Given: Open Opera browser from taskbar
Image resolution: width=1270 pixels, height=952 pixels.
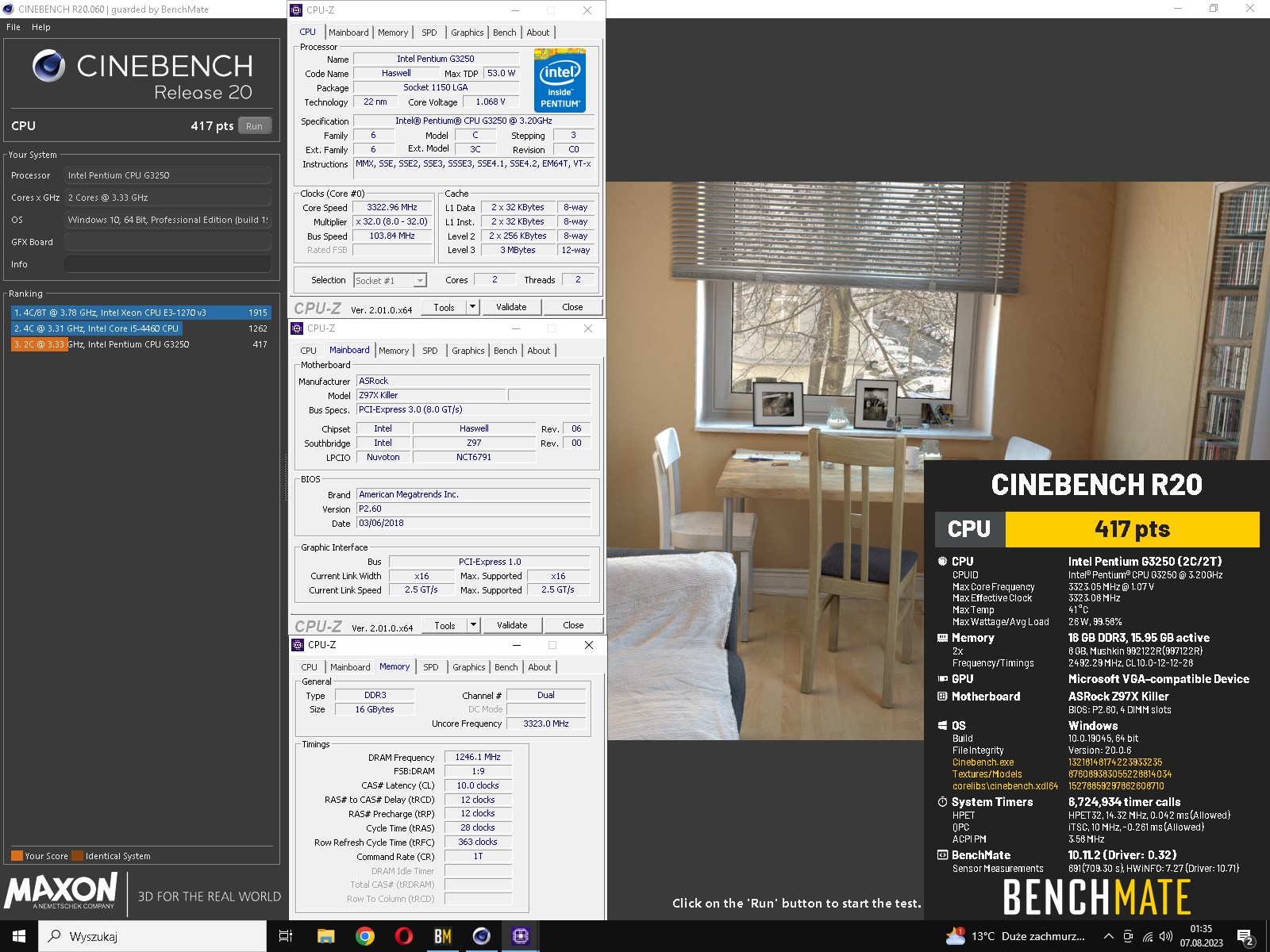Looking at the screenshot, I should tap(403, 936).
